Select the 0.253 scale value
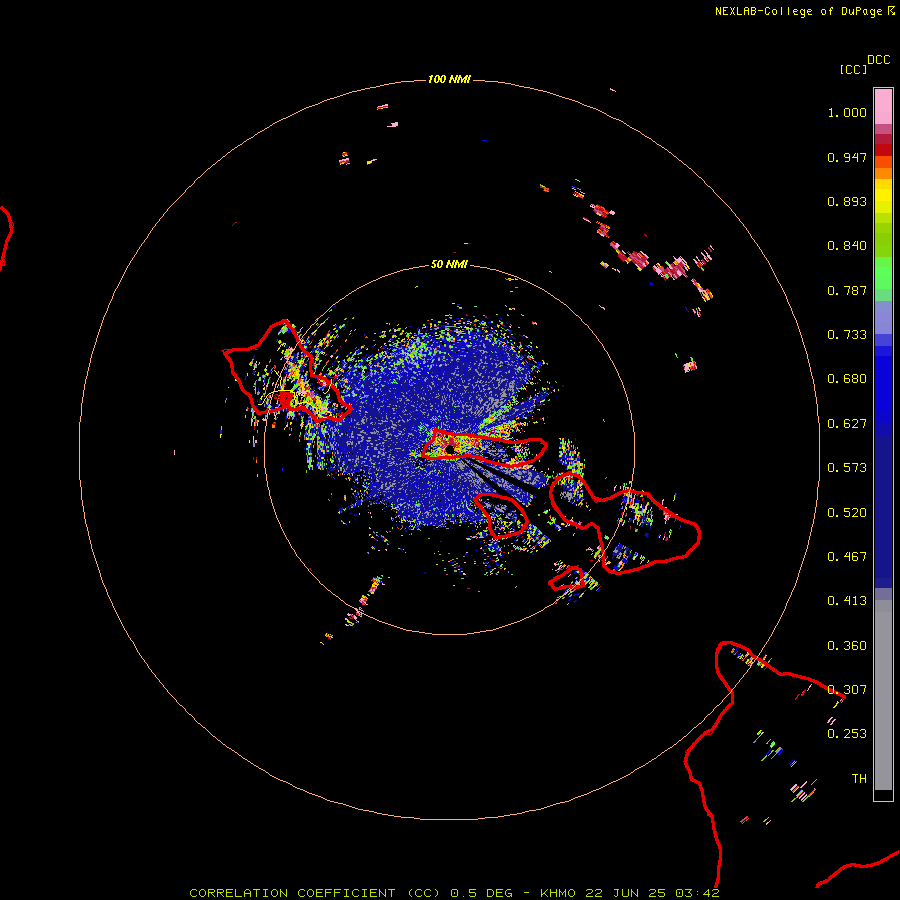The width and height of the screenshot is (900, 900). coord(847,734)
